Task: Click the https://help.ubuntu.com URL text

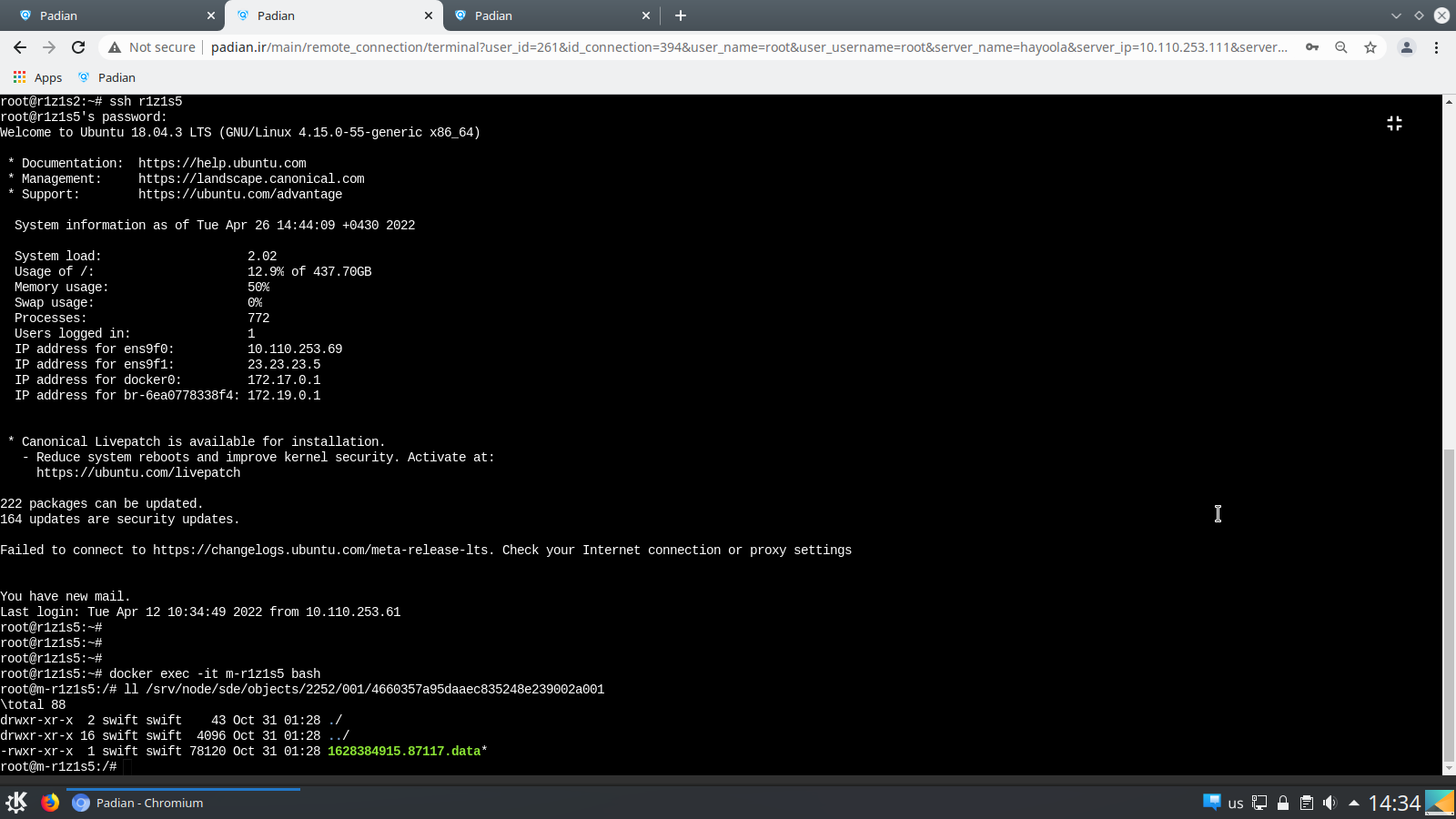Action: [x=222, y=164]
